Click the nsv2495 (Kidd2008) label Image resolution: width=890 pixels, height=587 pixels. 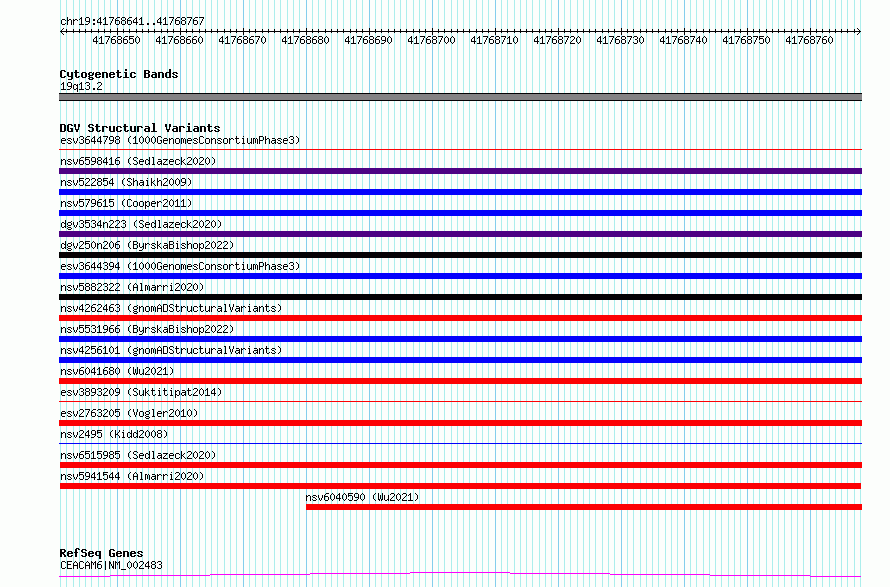(114, 434)
